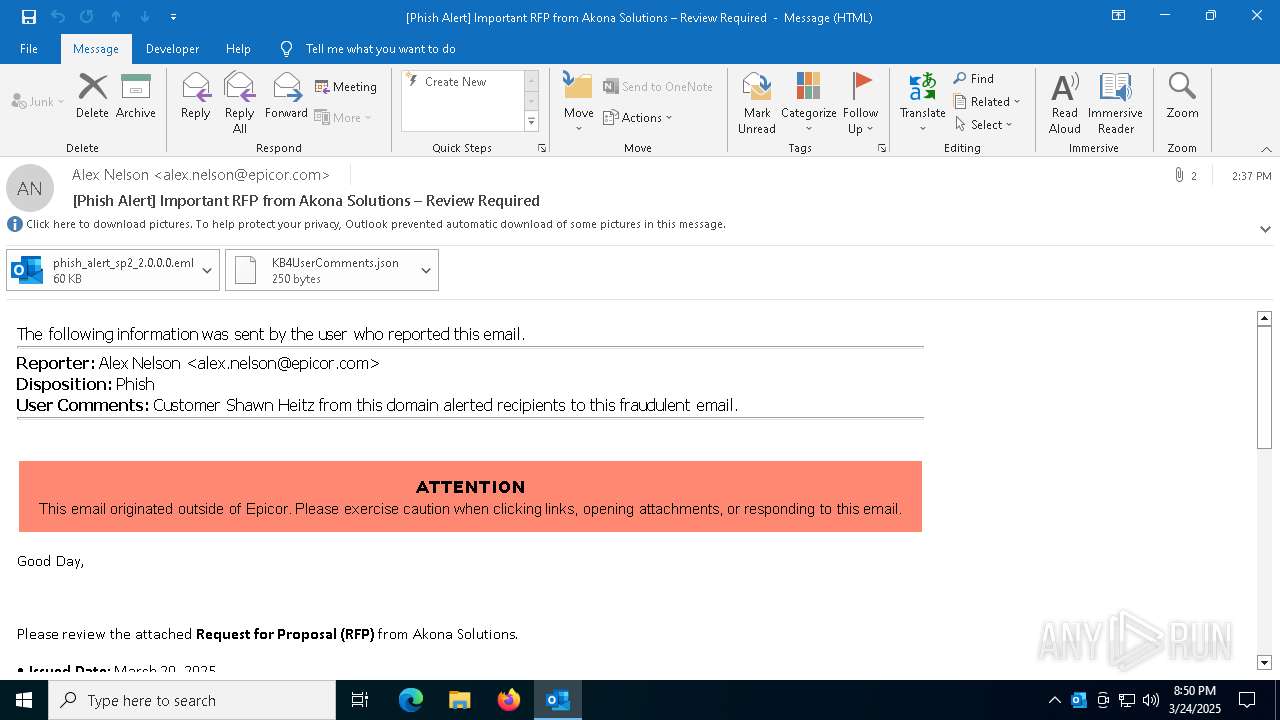The height and width of the screenshot is (720, 1280).
Task: Open the phish_alert_sp2_2.0.0.0.eml attachment
Action: click(x=103, y=270)
